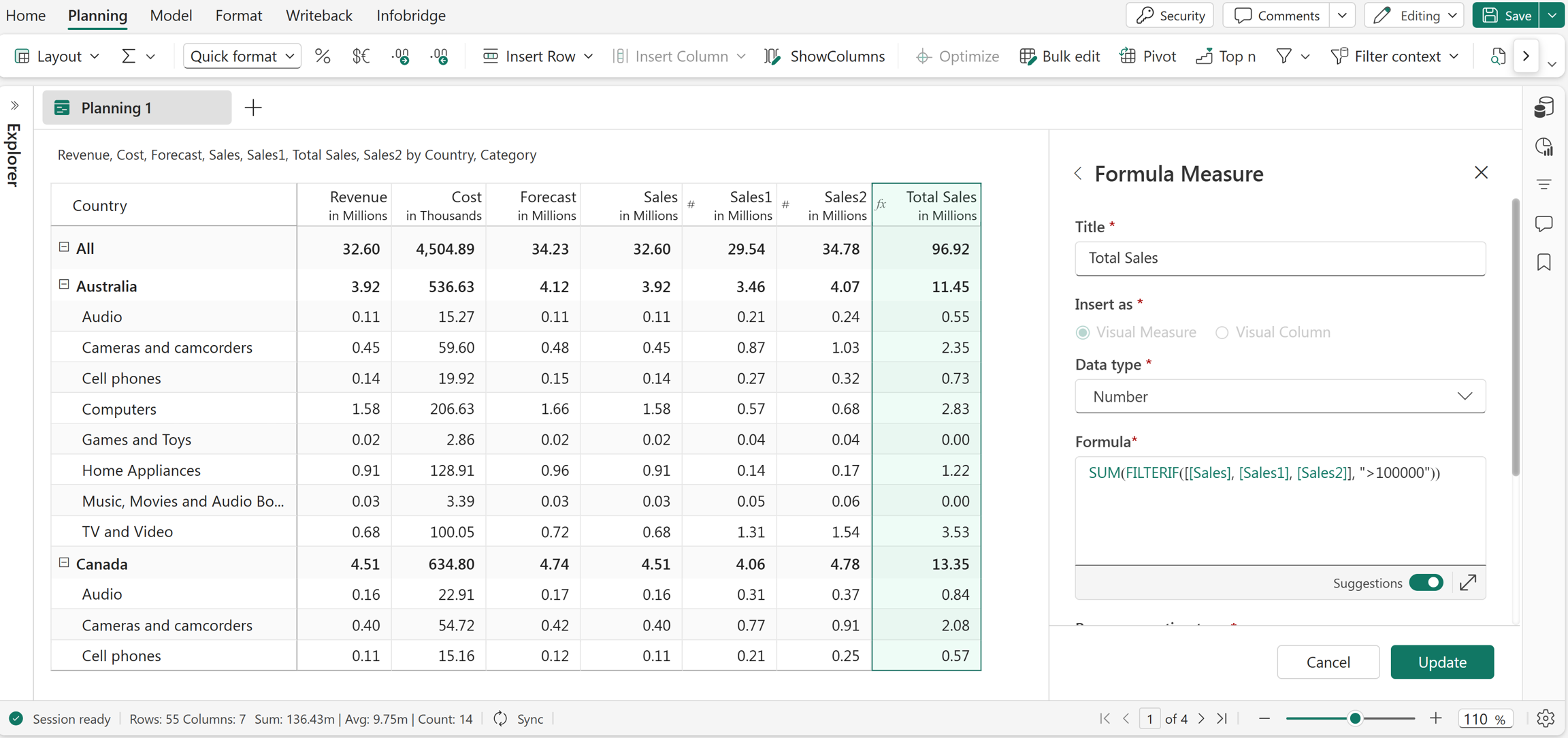Go to previous page
The height and width of the screenshot is (738, 1568).
(x=1126, y=719)
